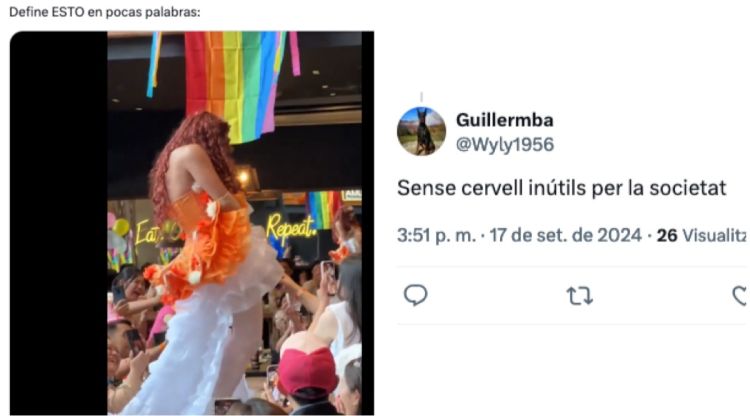Click the black letterbox area of the video
The image size is (750, 416).
(x=58, y=223)
